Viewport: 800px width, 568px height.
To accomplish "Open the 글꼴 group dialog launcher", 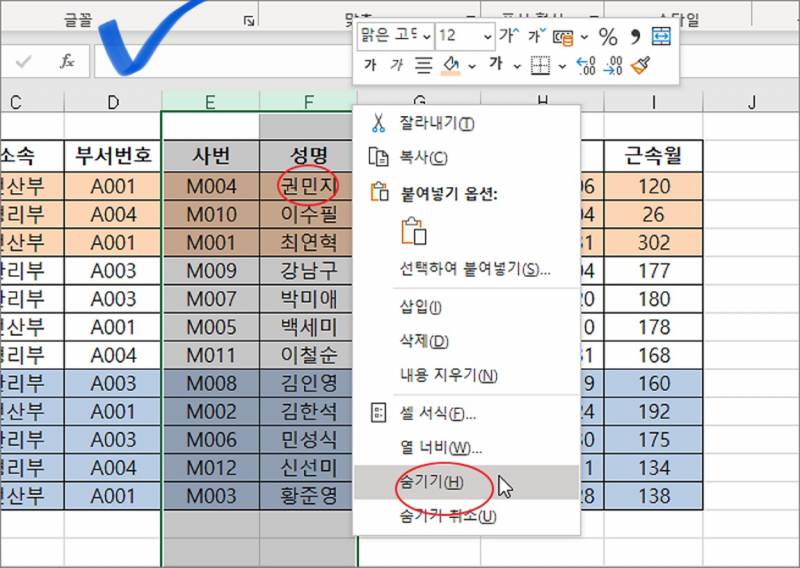I will pyautogui.click(x=249, y=21).
